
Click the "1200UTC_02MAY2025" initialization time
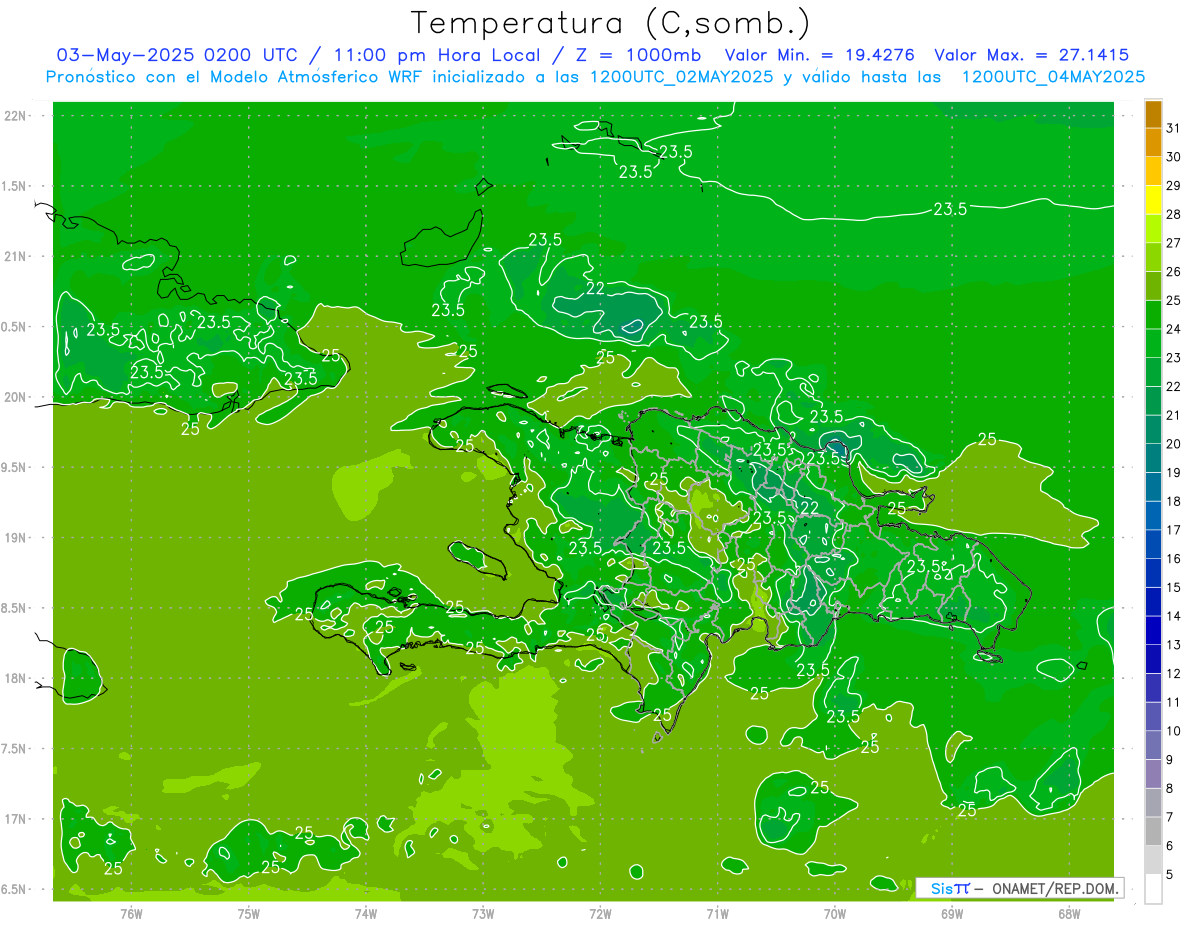pyautogui.click(x=681, y=77)
